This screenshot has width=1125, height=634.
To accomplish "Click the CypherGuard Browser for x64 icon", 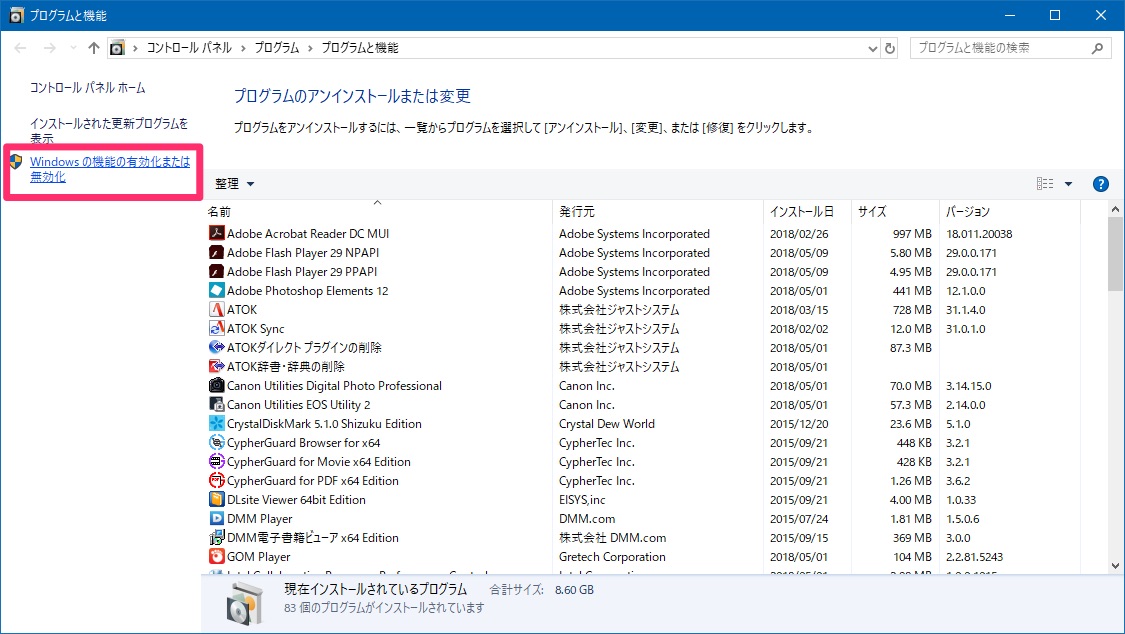I will (x=216, y=443).
